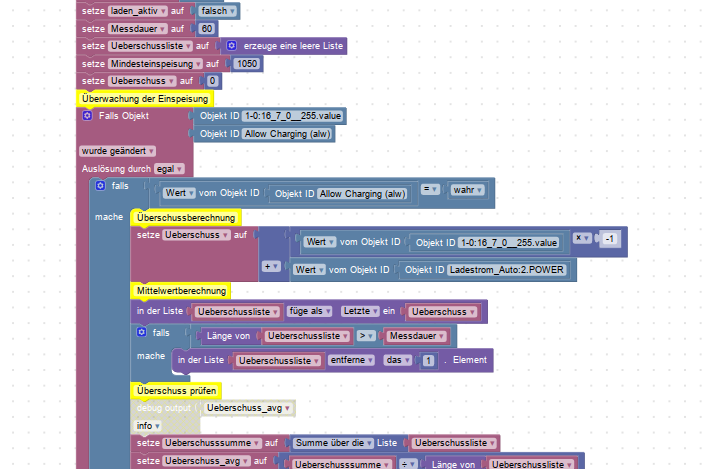This screenshot has width=712, height=469.
Task: Open 'Ueberschuss_avg' dropdown in debug output
Action: click(x=248, y=408)
